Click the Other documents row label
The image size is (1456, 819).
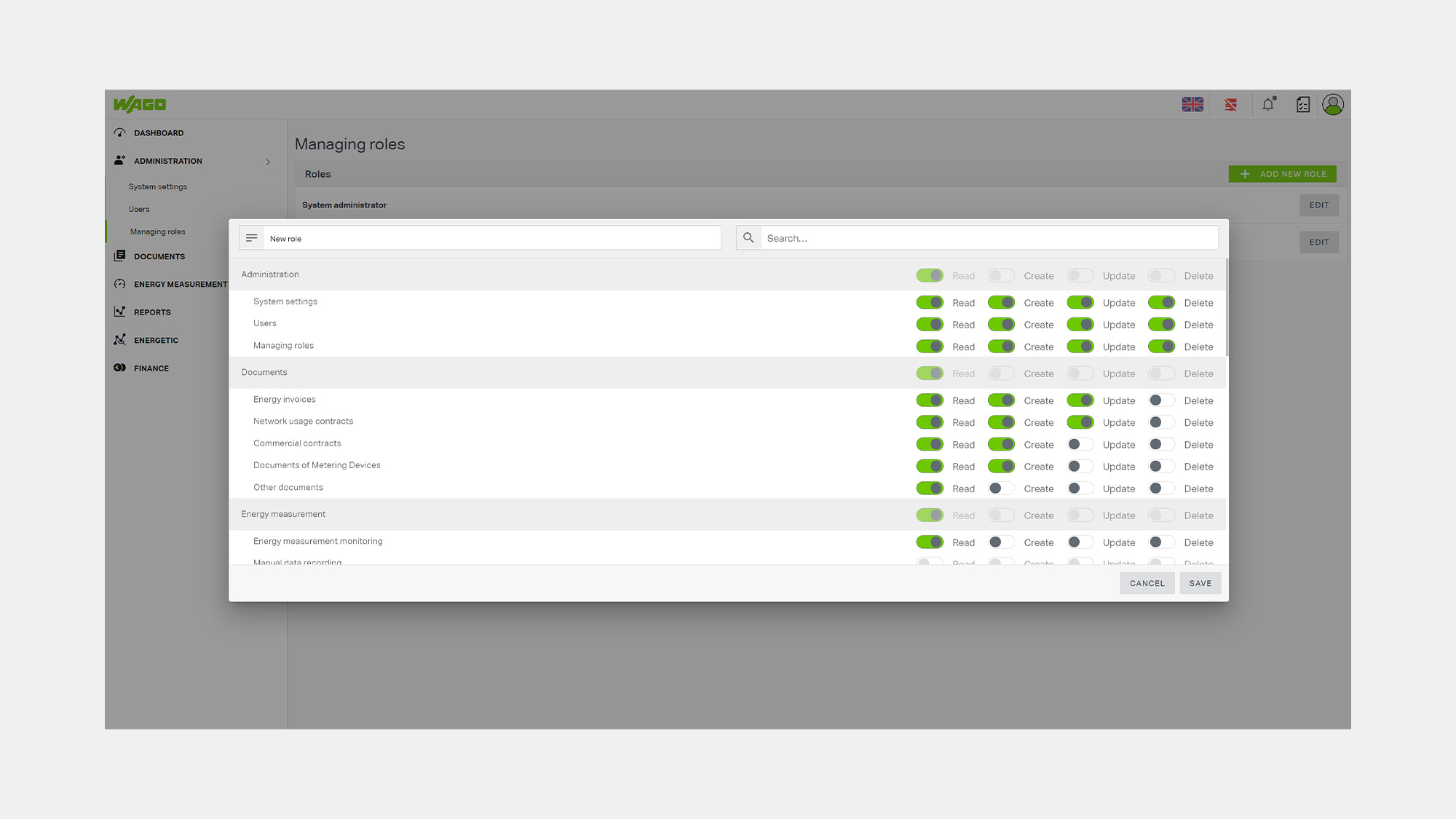(288, 488)
